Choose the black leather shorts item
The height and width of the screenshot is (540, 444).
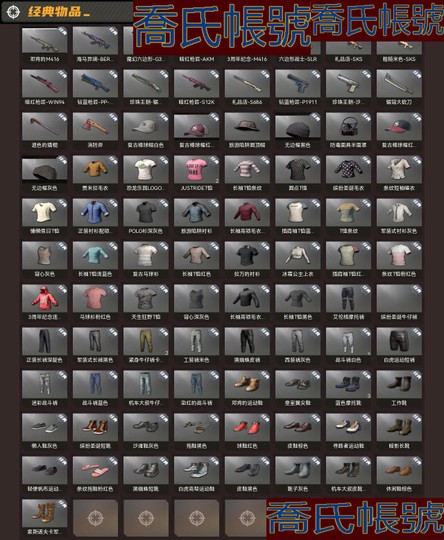(399, 346)
